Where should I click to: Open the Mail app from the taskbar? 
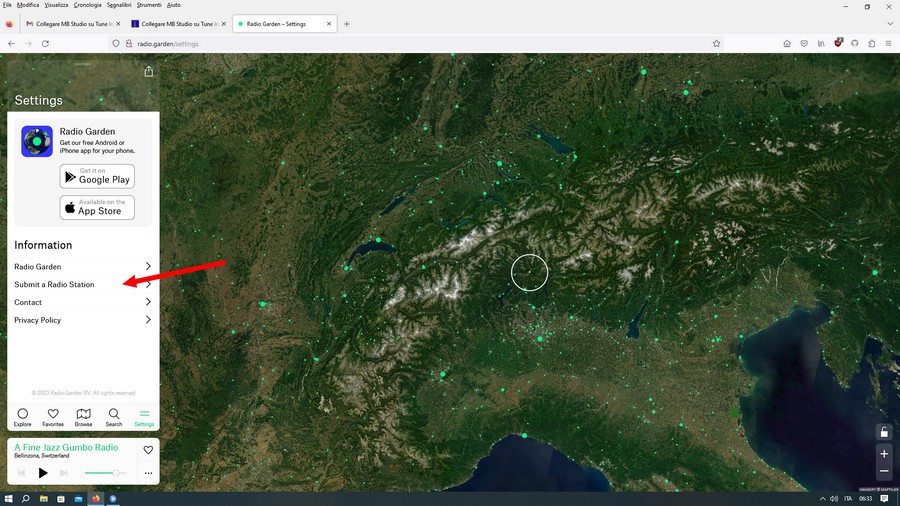click(x=78, y=499)
